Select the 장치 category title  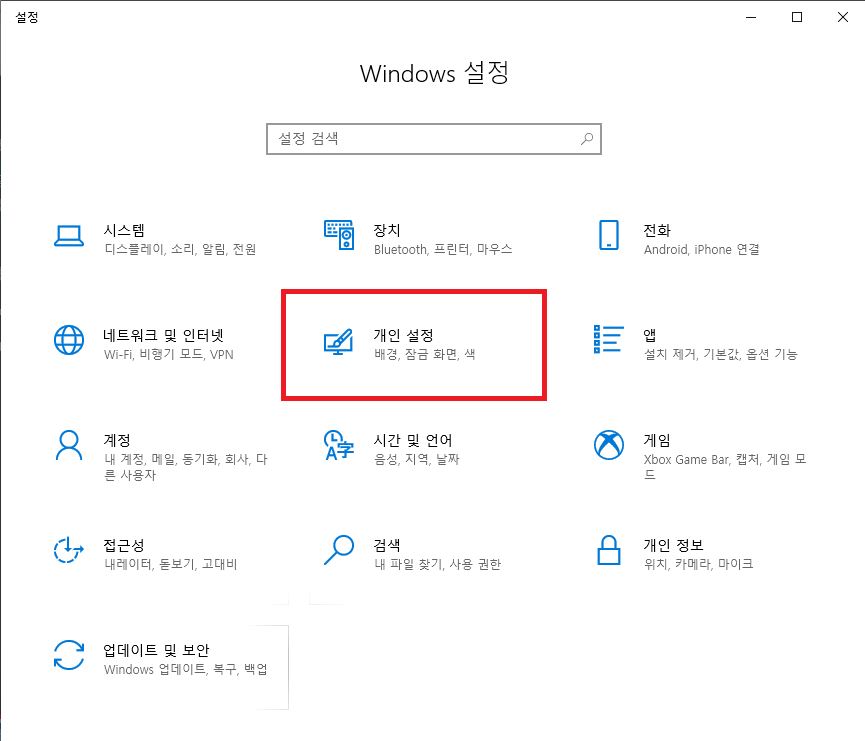tap(387, 230)
